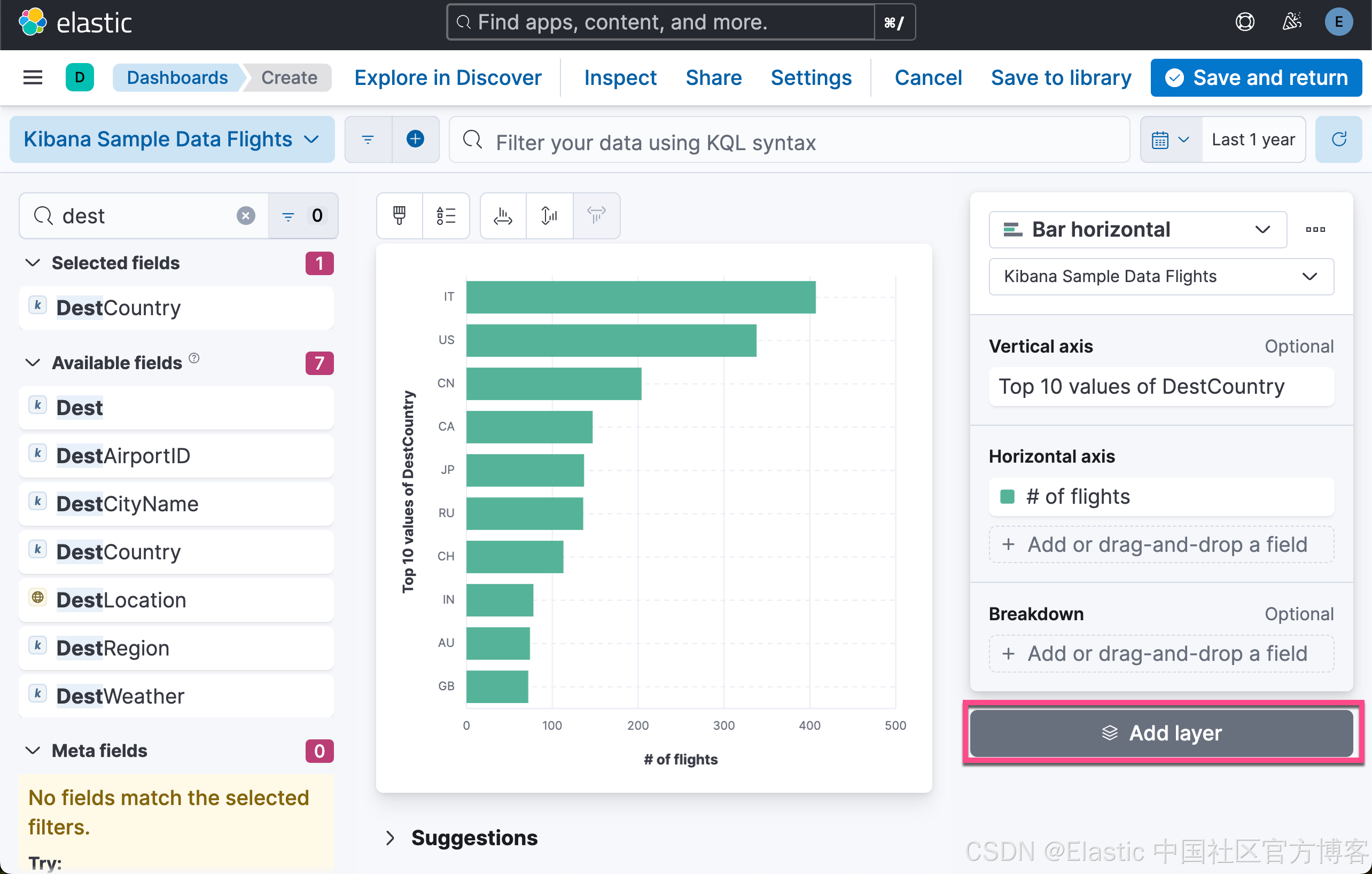Open the help lifebuoy icon
1372x874 pixels.
(x=1244, y=22)
